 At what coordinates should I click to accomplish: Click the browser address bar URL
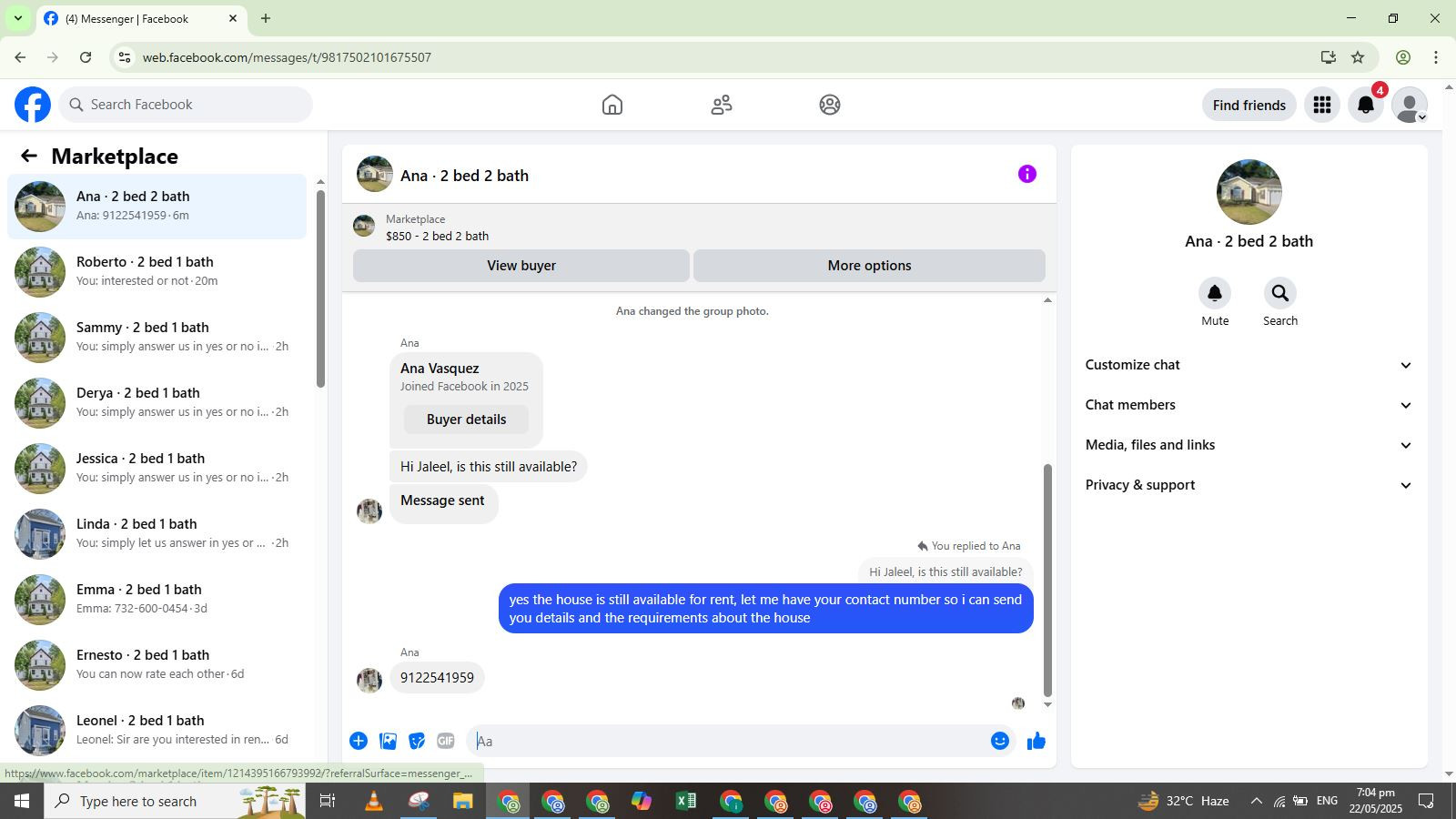tap(287, 57)
